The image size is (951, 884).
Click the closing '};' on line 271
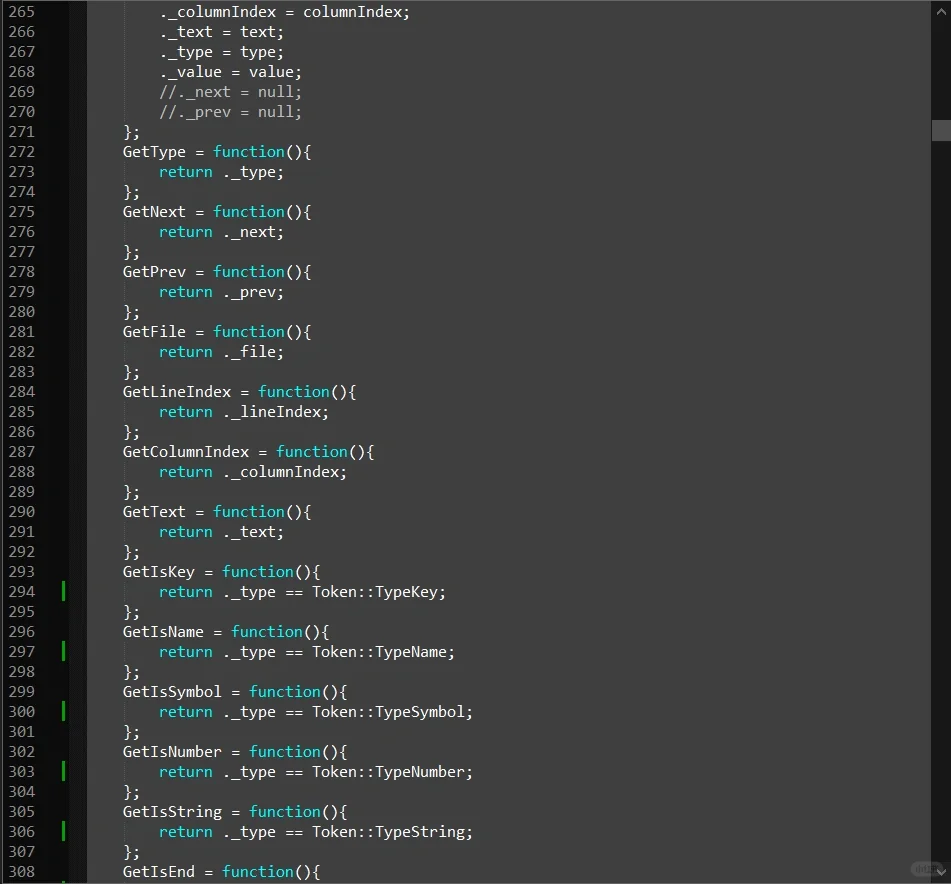[132, 132]
